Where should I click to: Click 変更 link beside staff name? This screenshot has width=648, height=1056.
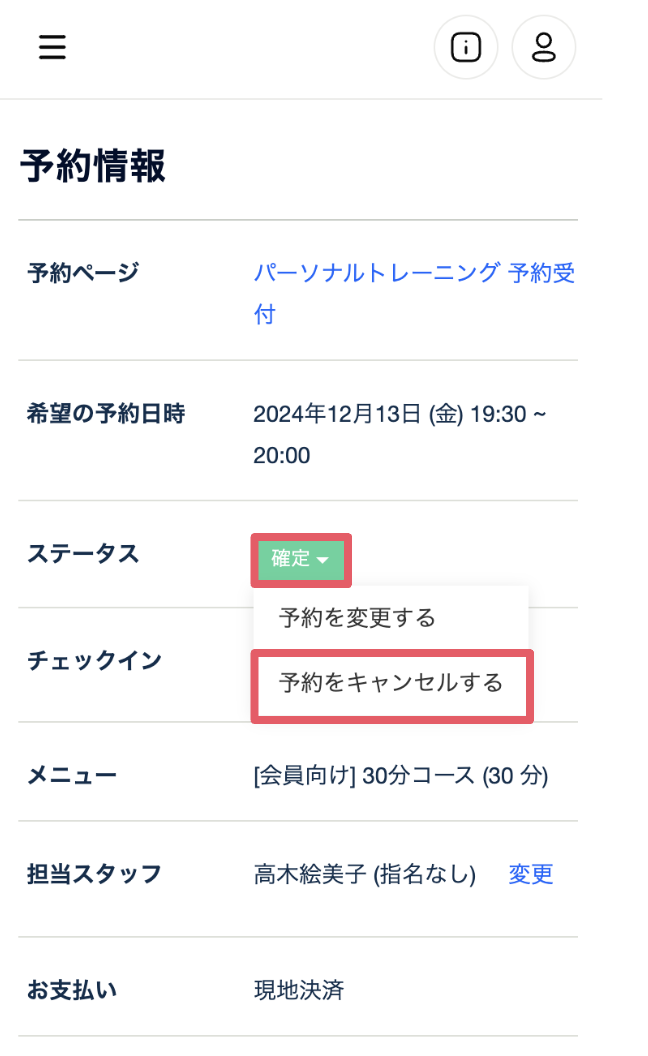pos(530,874)
